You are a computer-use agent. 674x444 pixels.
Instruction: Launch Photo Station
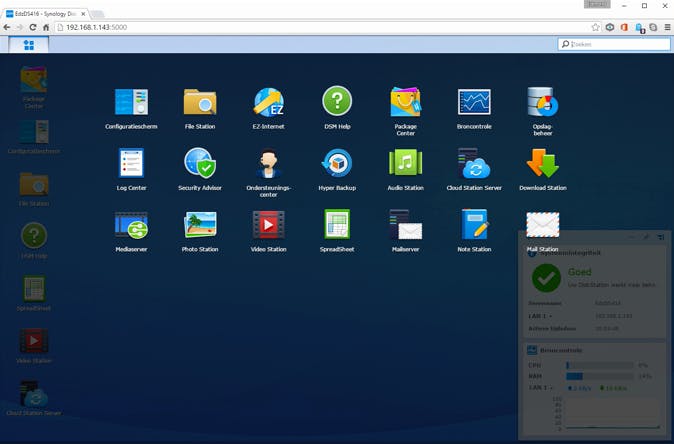[200, 224]
